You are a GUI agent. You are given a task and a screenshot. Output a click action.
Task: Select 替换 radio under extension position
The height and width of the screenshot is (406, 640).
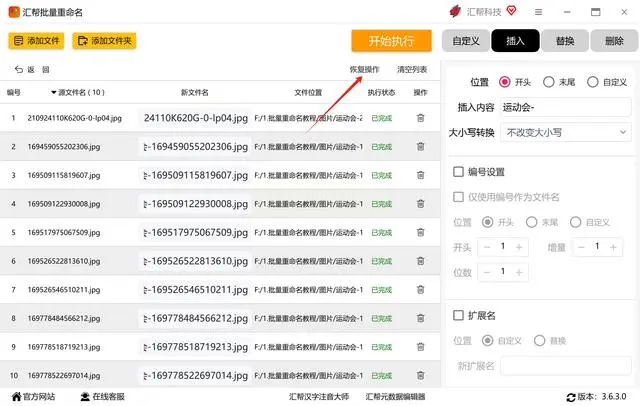[540, 340]
